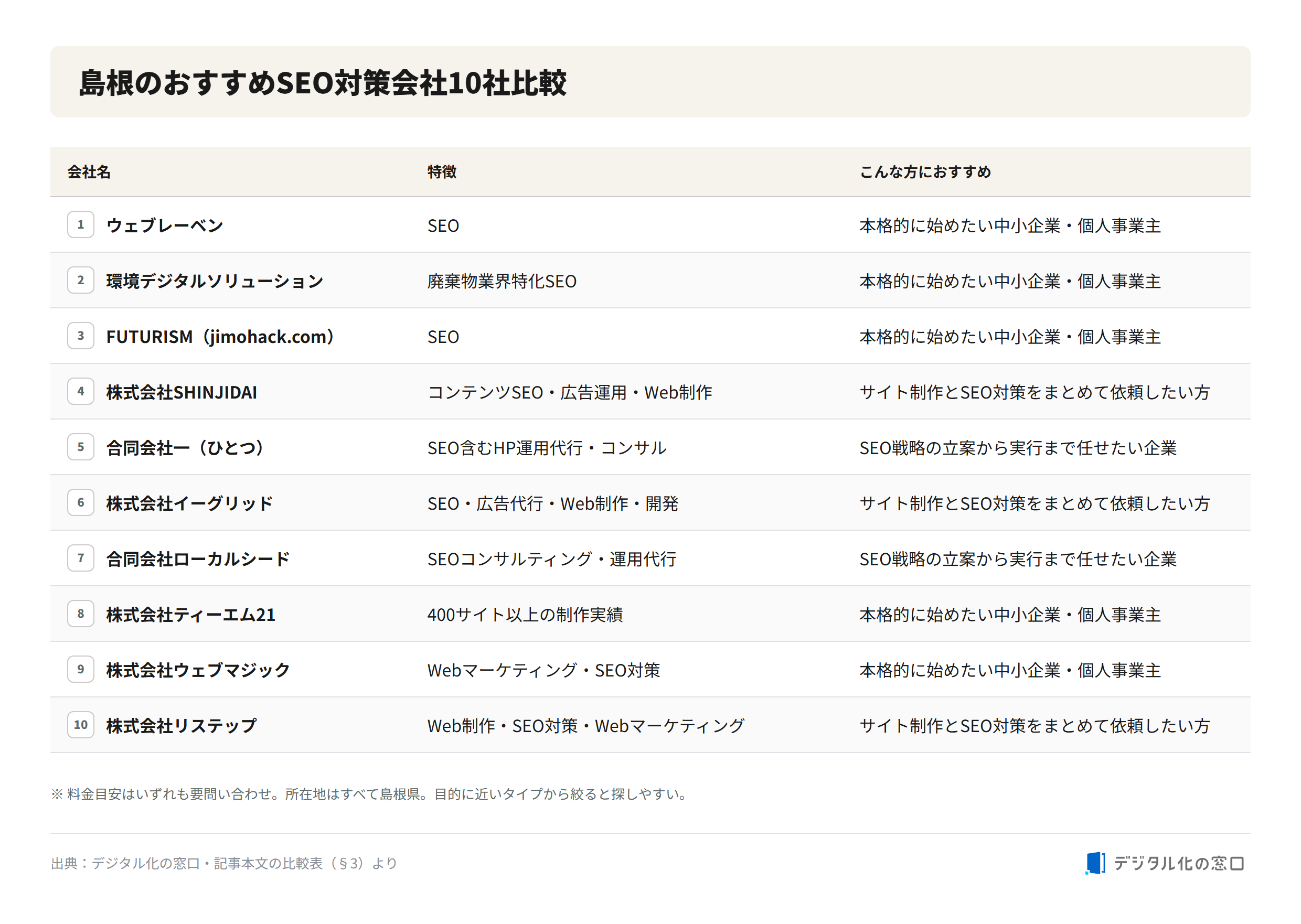Click the number 4 badge beside 株式会社SHINJIDAI

[x=81, y=391]
